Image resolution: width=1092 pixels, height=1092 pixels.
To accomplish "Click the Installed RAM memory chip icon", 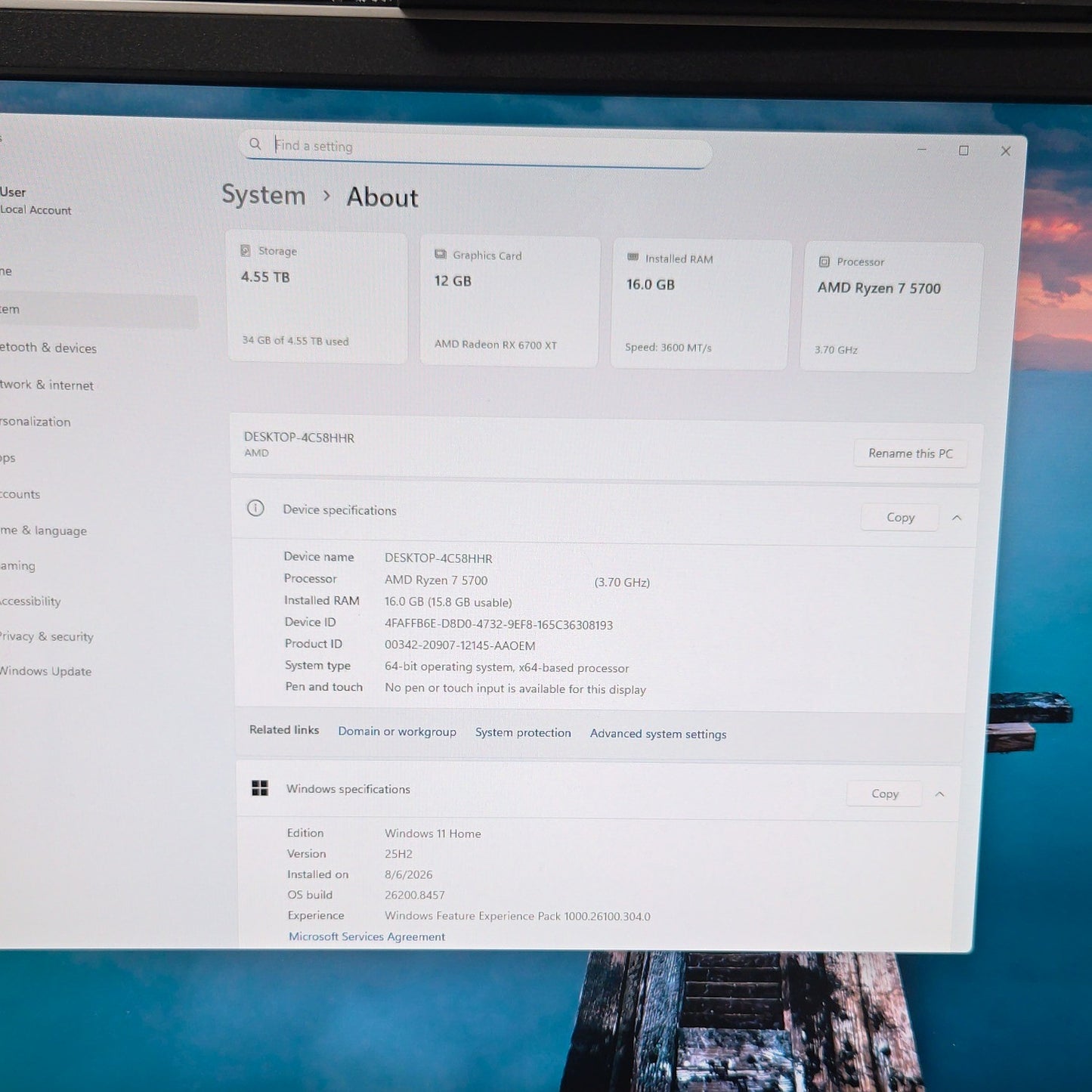I will (633, 258).
